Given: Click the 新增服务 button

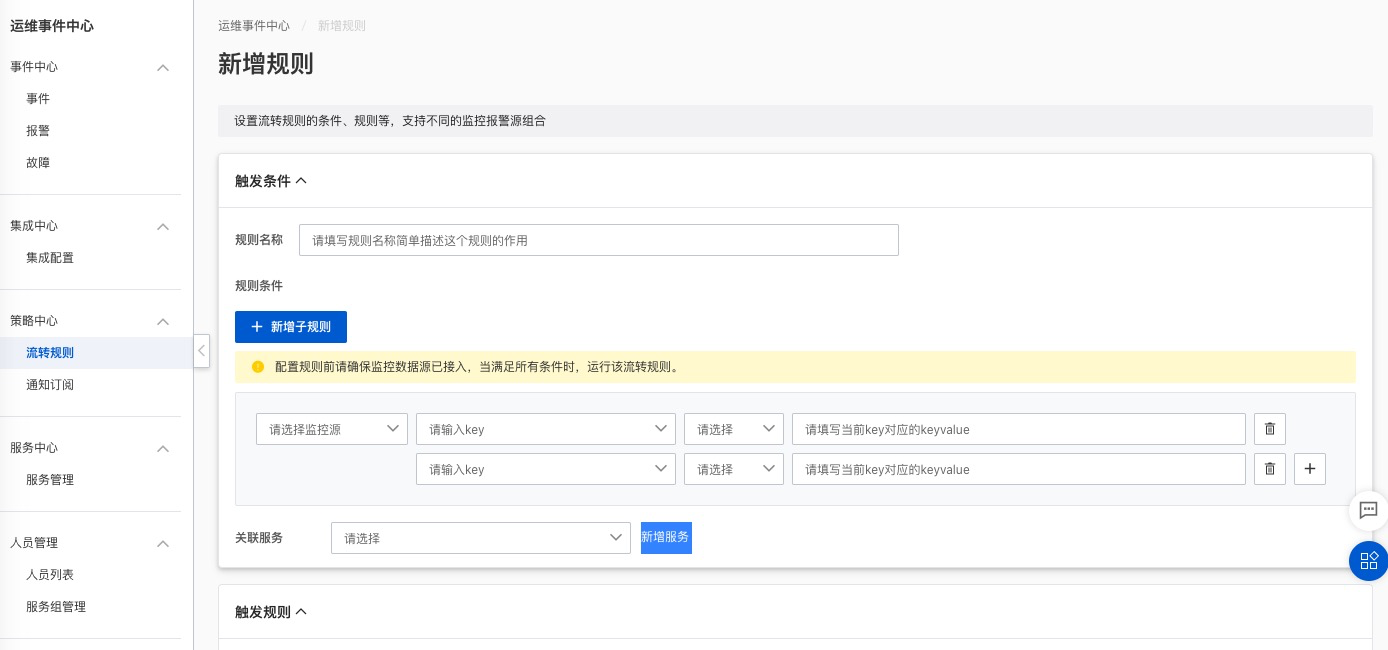Looking at the screenshot, I should pos(666,538).
